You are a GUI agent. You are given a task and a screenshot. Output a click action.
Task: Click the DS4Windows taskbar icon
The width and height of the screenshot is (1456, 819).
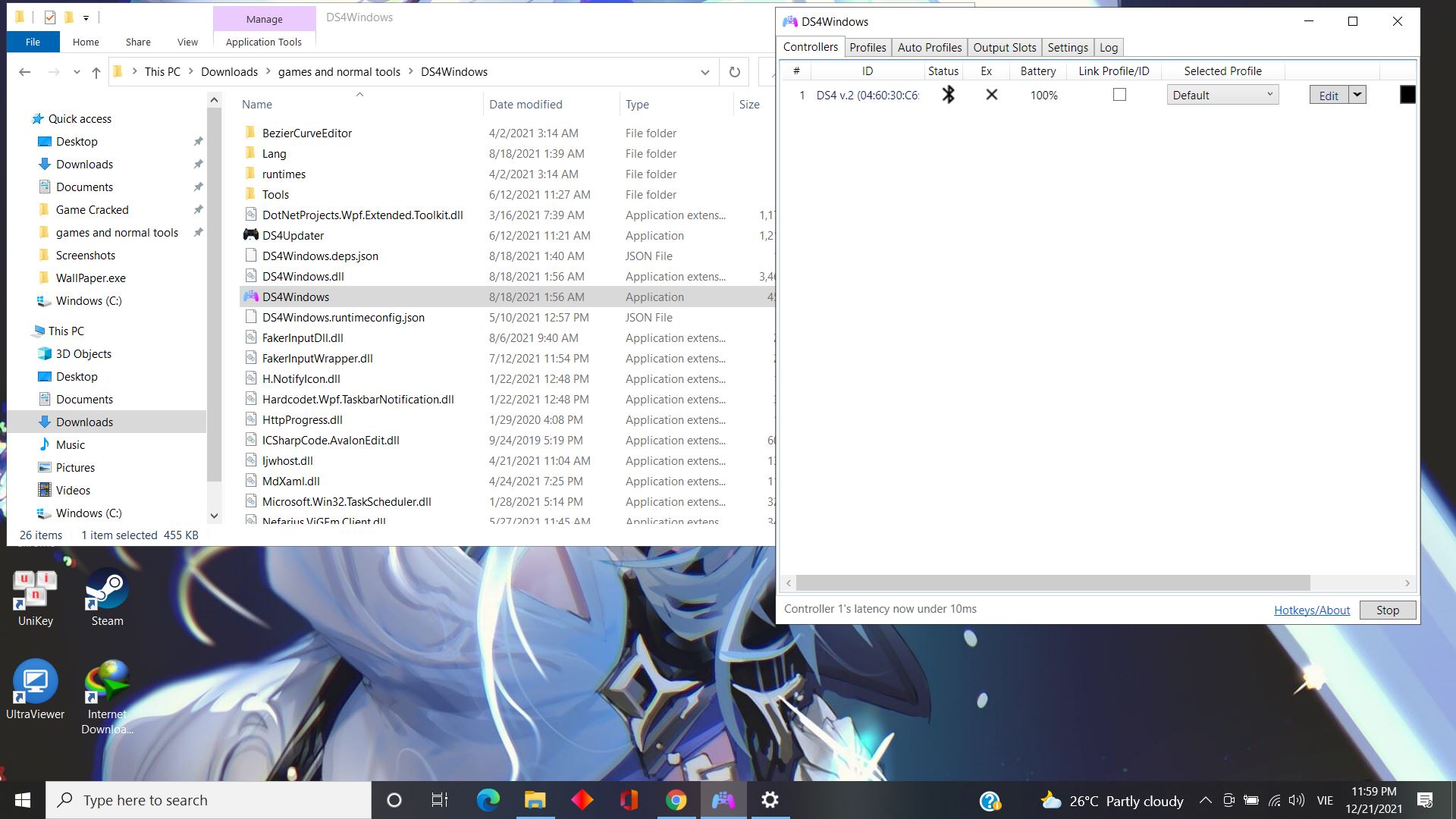723,800
